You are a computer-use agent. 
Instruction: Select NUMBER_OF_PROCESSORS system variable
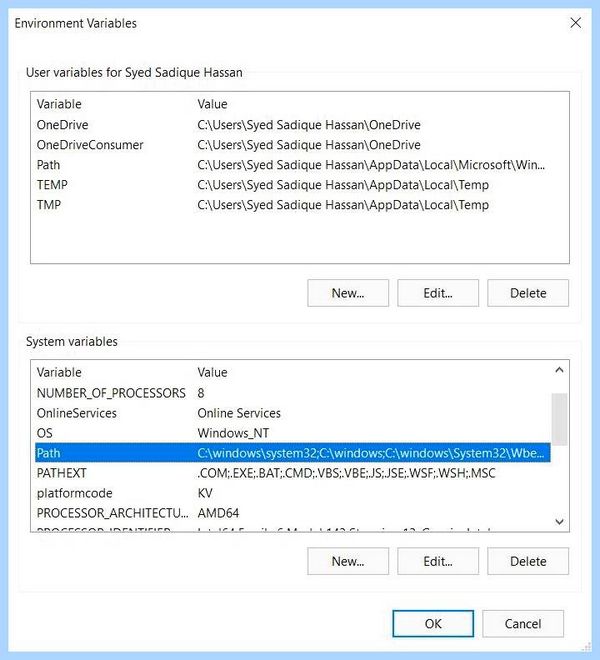(x=292, y=393)
